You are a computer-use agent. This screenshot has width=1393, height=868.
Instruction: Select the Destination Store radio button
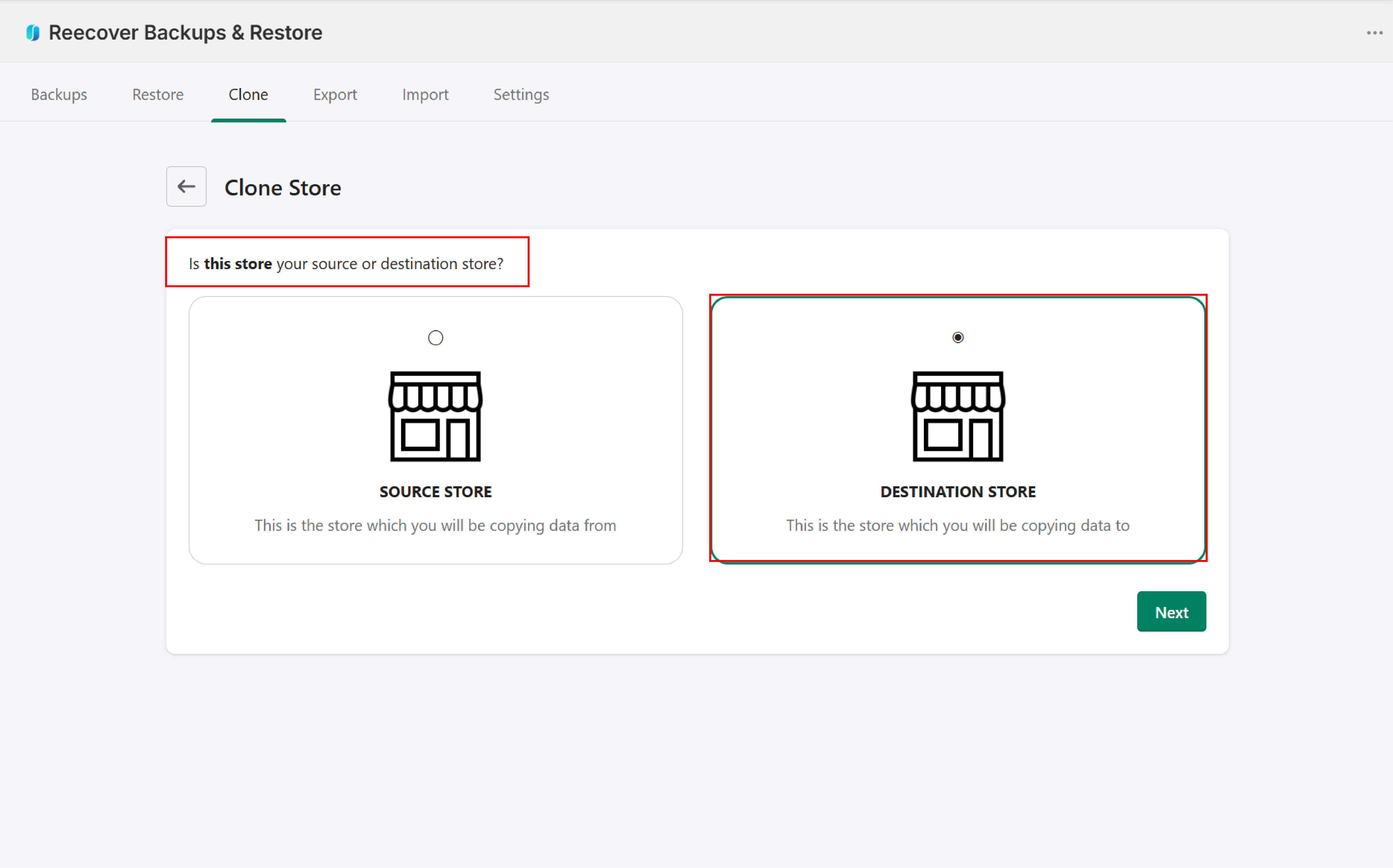pos(958,338)
